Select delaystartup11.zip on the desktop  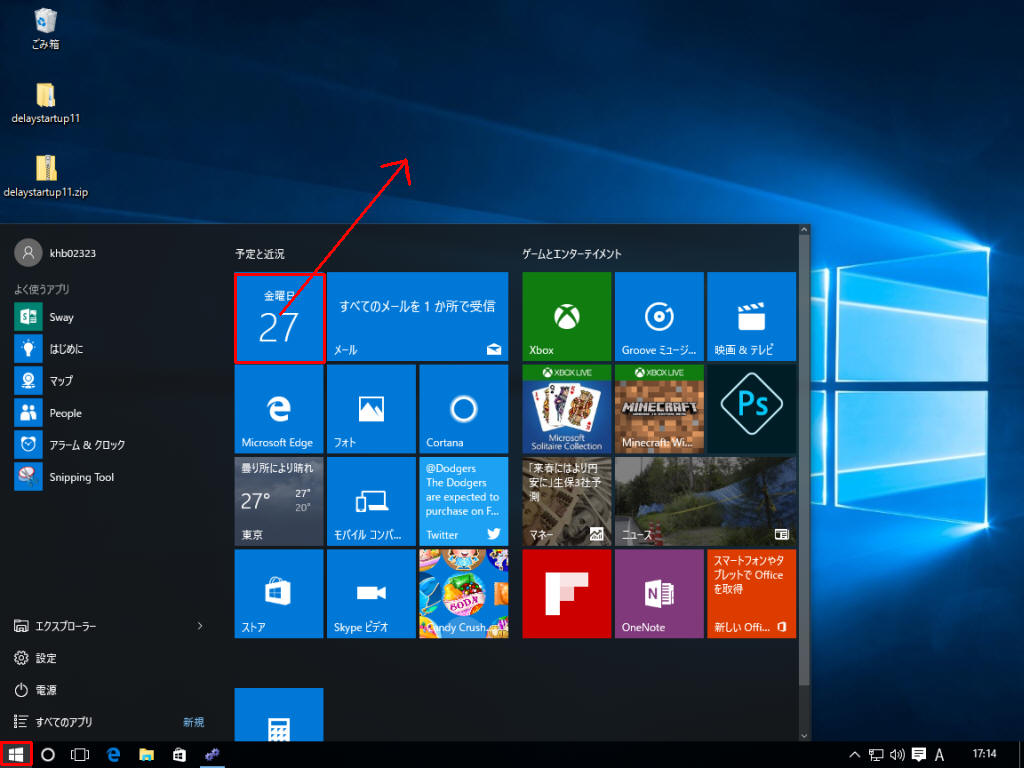pos(46,176)
